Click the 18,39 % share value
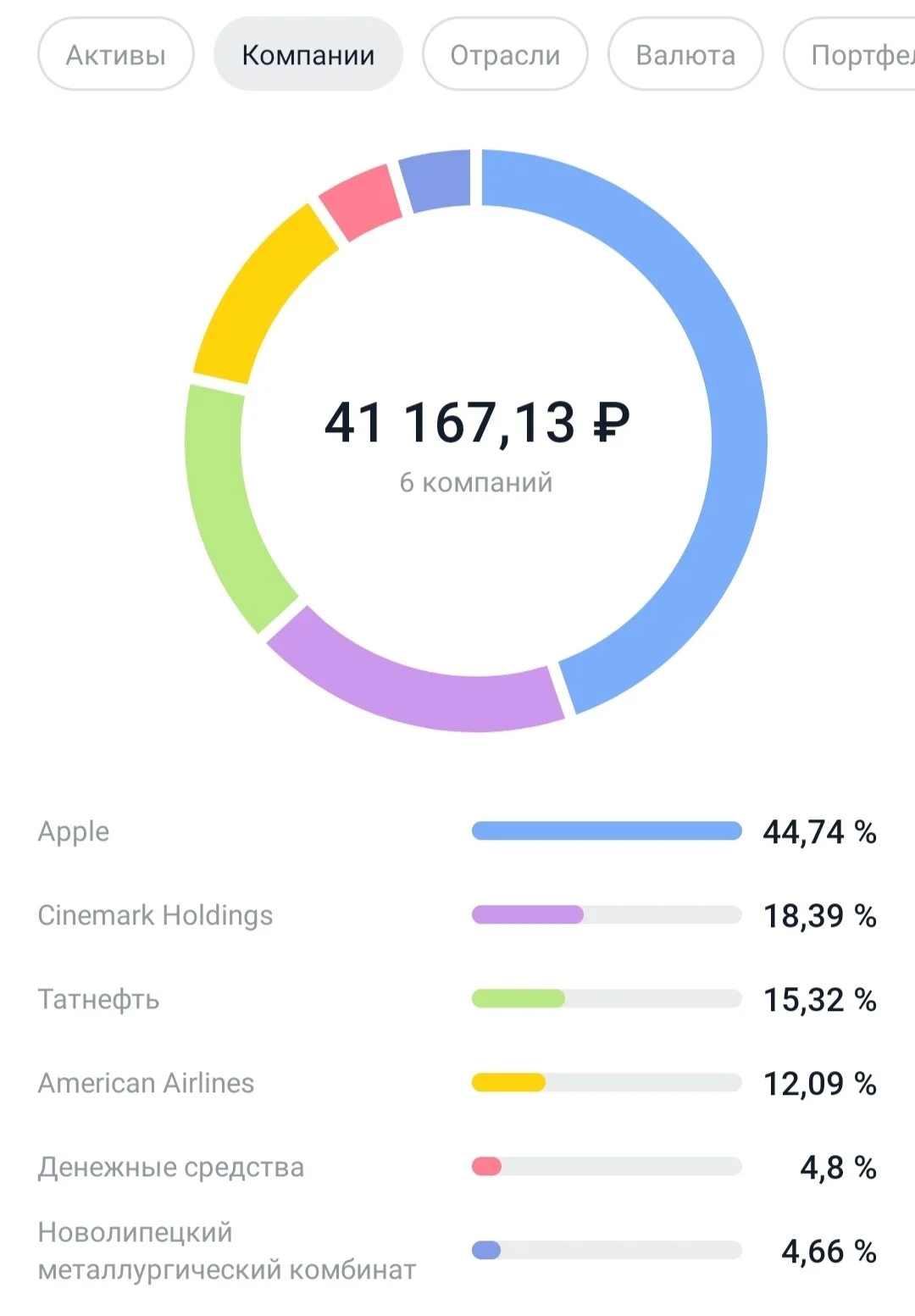The height and width of the screenshot is (1316, 915). [x=819, y=916]
